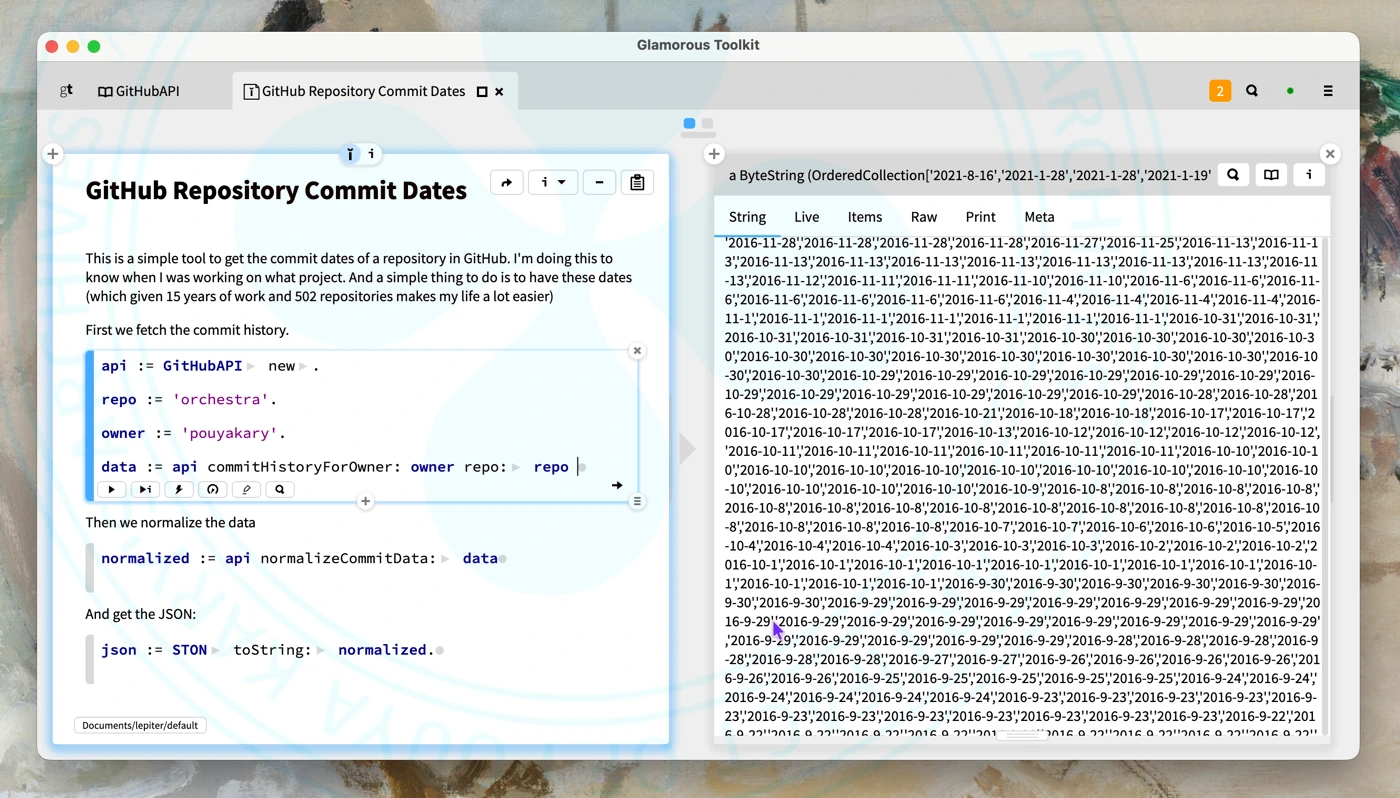Click the Documents/lepiter/default database button
Image resolution: width=1400 pixels, height=798 pixels.
(x=139, y=724)
